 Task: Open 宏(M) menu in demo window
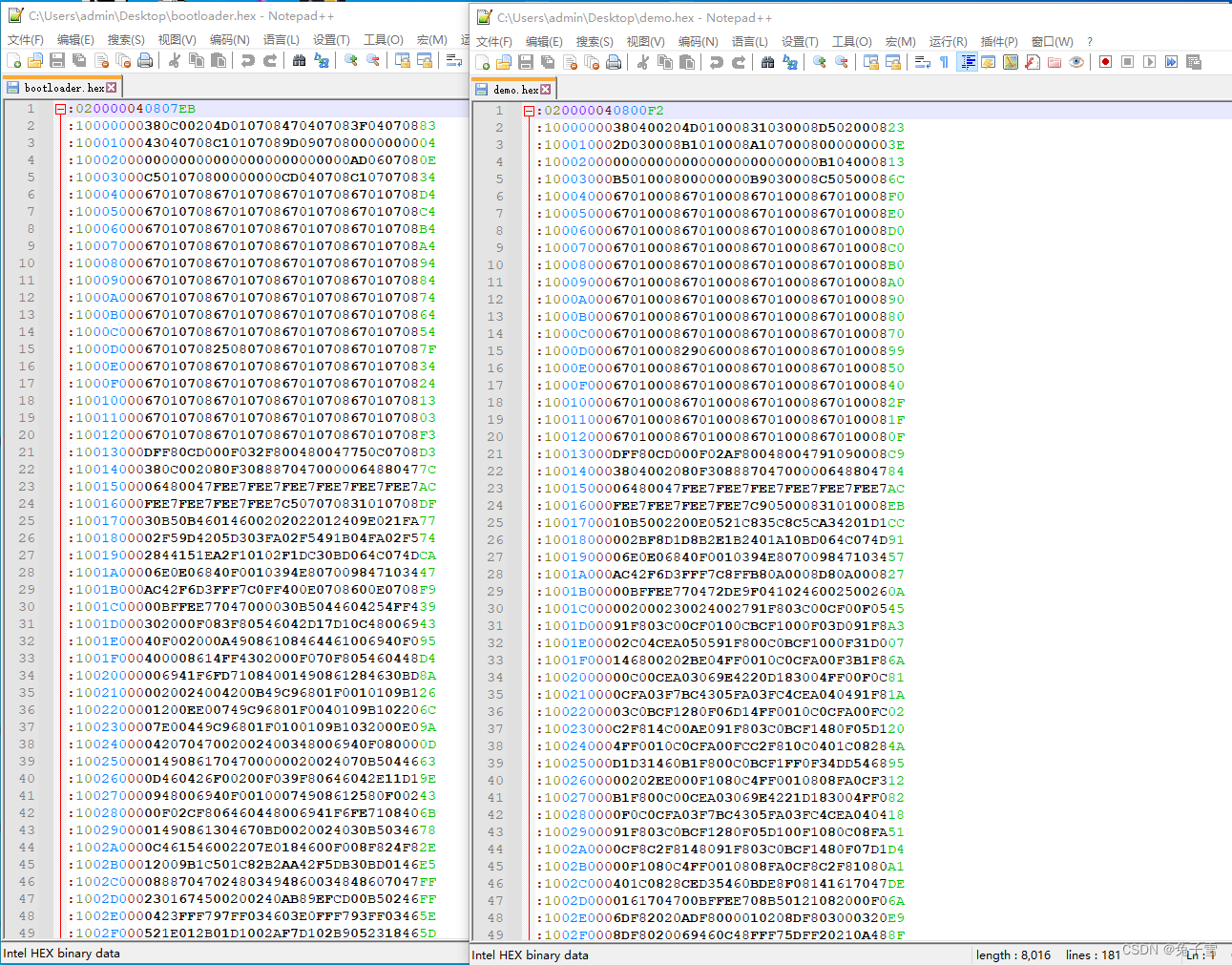point(901,41)
